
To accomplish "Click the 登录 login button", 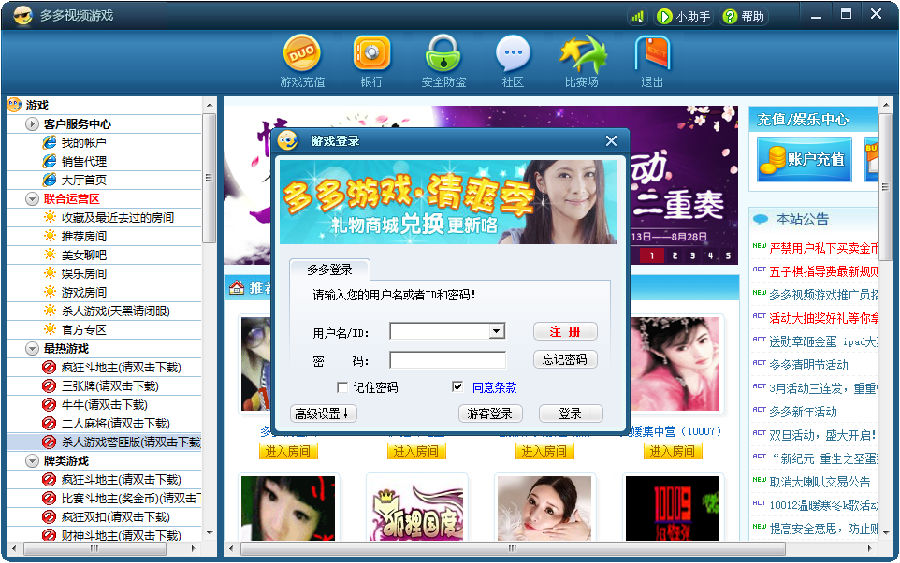I will click(x=571, y=413).
